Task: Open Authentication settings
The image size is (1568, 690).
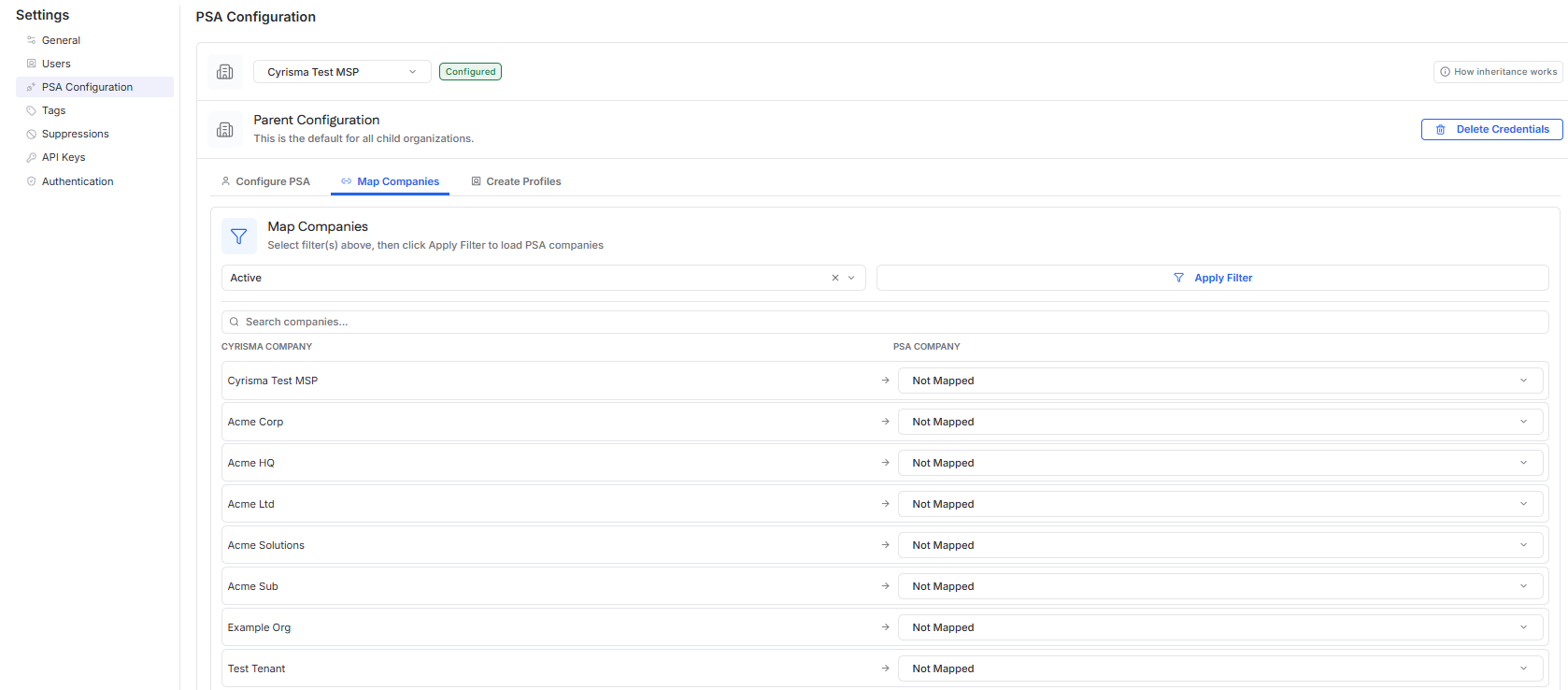Action: tap(94, 181)
